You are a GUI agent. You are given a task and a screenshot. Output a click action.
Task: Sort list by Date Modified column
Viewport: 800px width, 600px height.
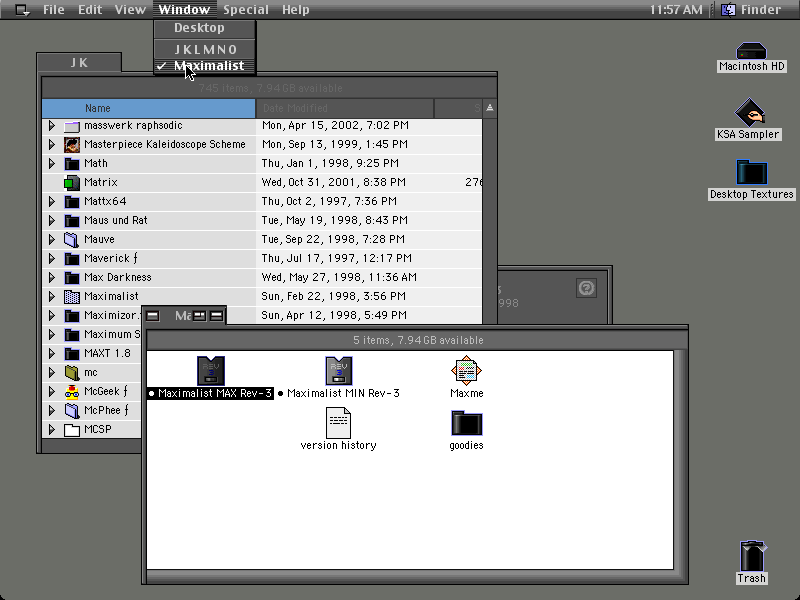click(x=345, y=108)
